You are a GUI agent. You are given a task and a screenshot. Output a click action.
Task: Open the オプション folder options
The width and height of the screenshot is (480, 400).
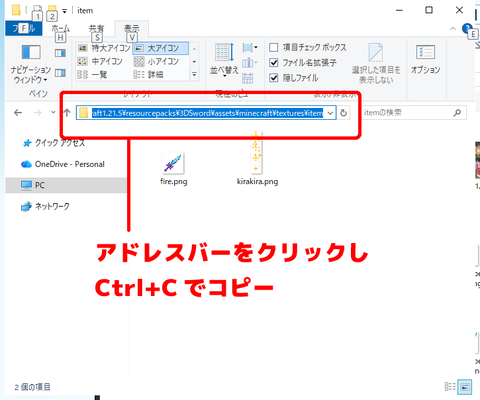(x=425, y=59)
